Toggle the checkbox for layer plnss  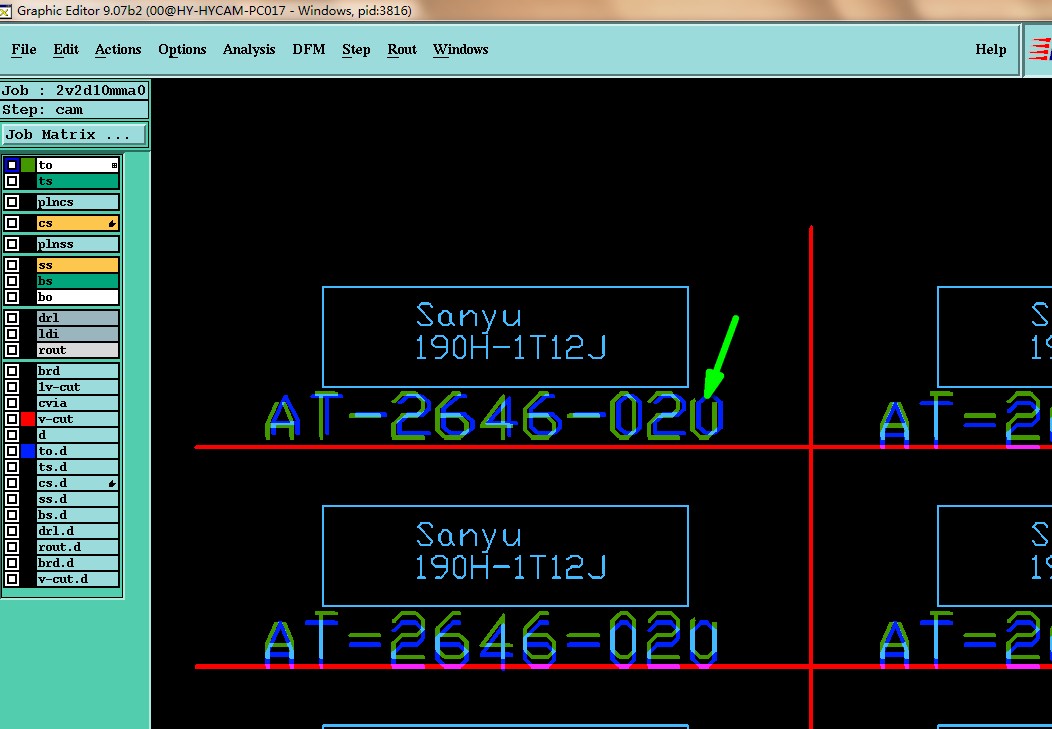11,244
